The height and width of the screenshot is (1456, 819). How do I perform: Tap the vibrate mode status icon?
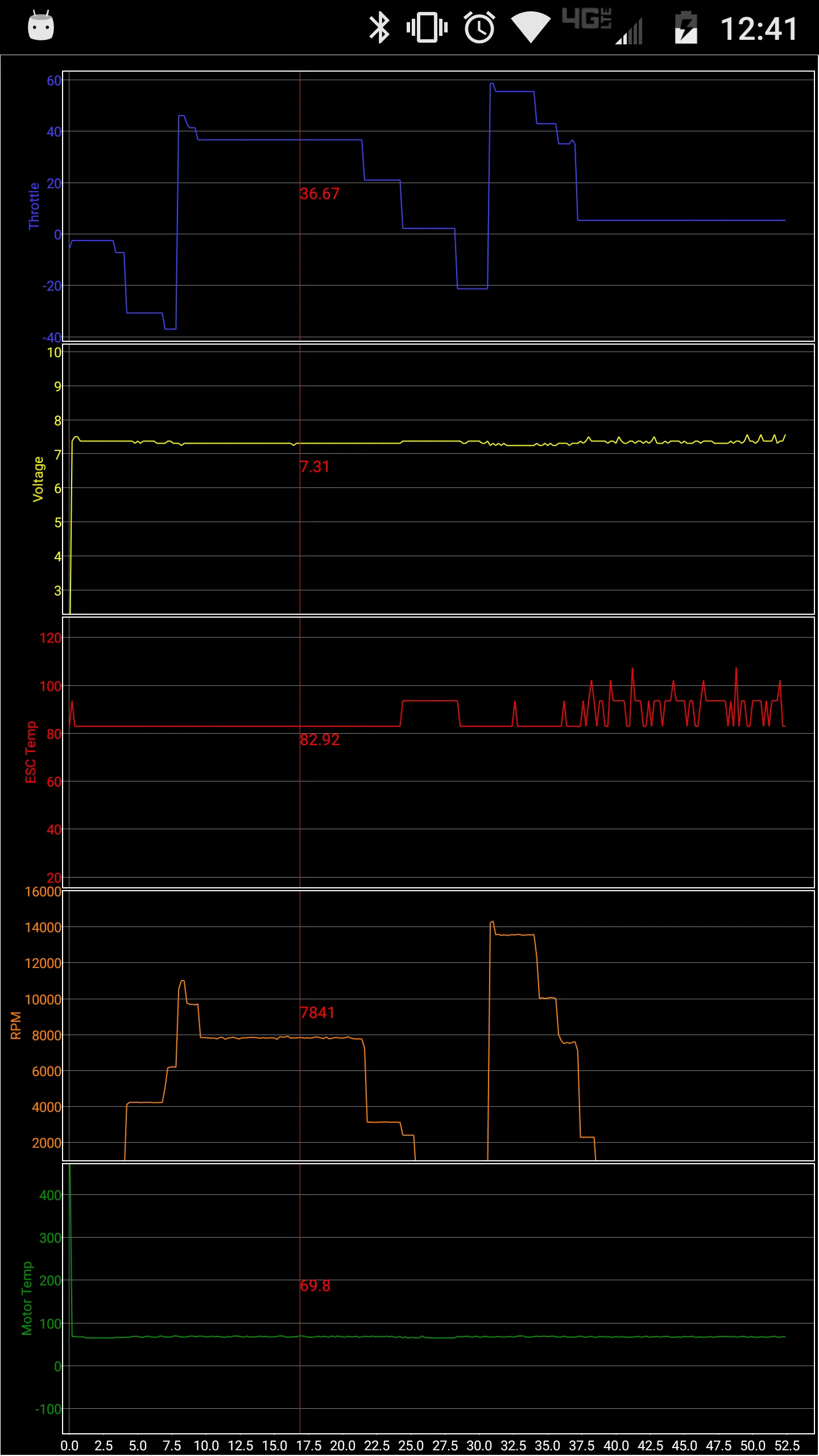(427, 27)
